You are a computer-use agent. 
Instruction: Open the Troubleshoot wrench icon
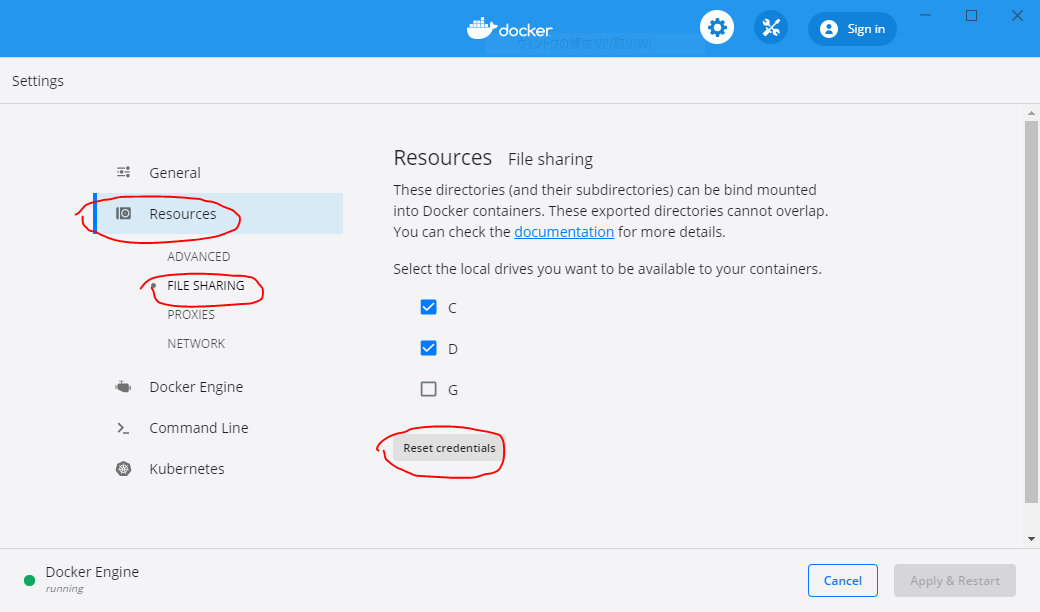(770, 27)
